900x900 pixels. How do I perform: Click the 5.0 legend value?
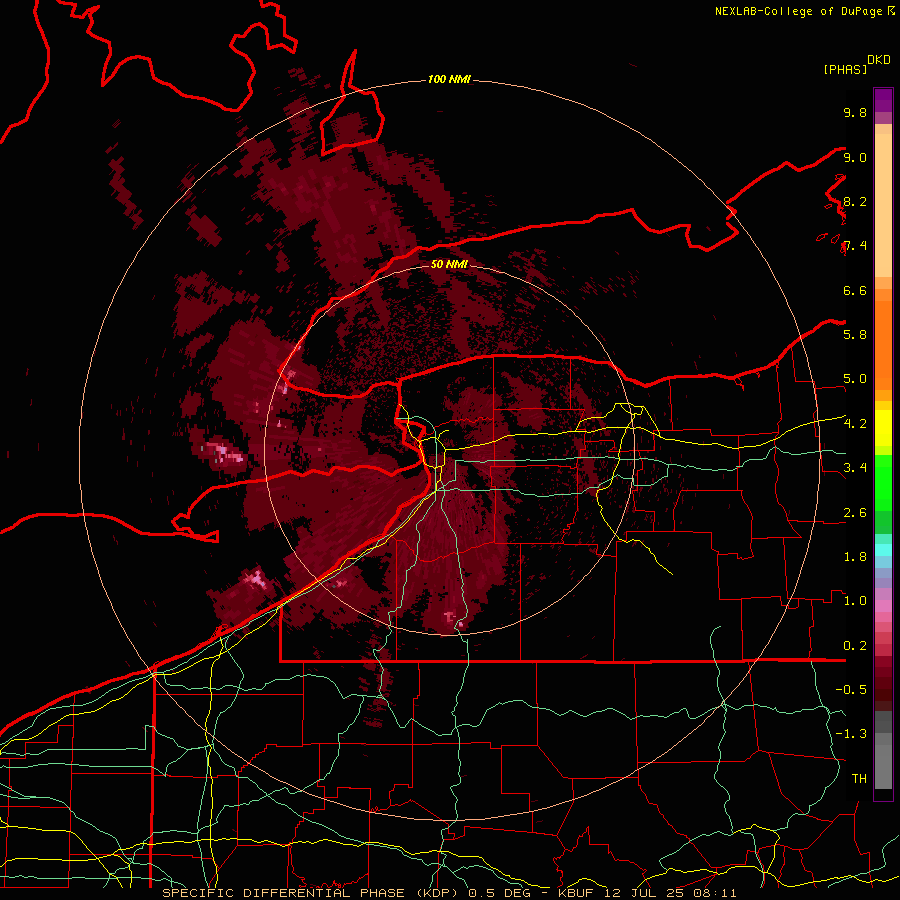[855, 379]
